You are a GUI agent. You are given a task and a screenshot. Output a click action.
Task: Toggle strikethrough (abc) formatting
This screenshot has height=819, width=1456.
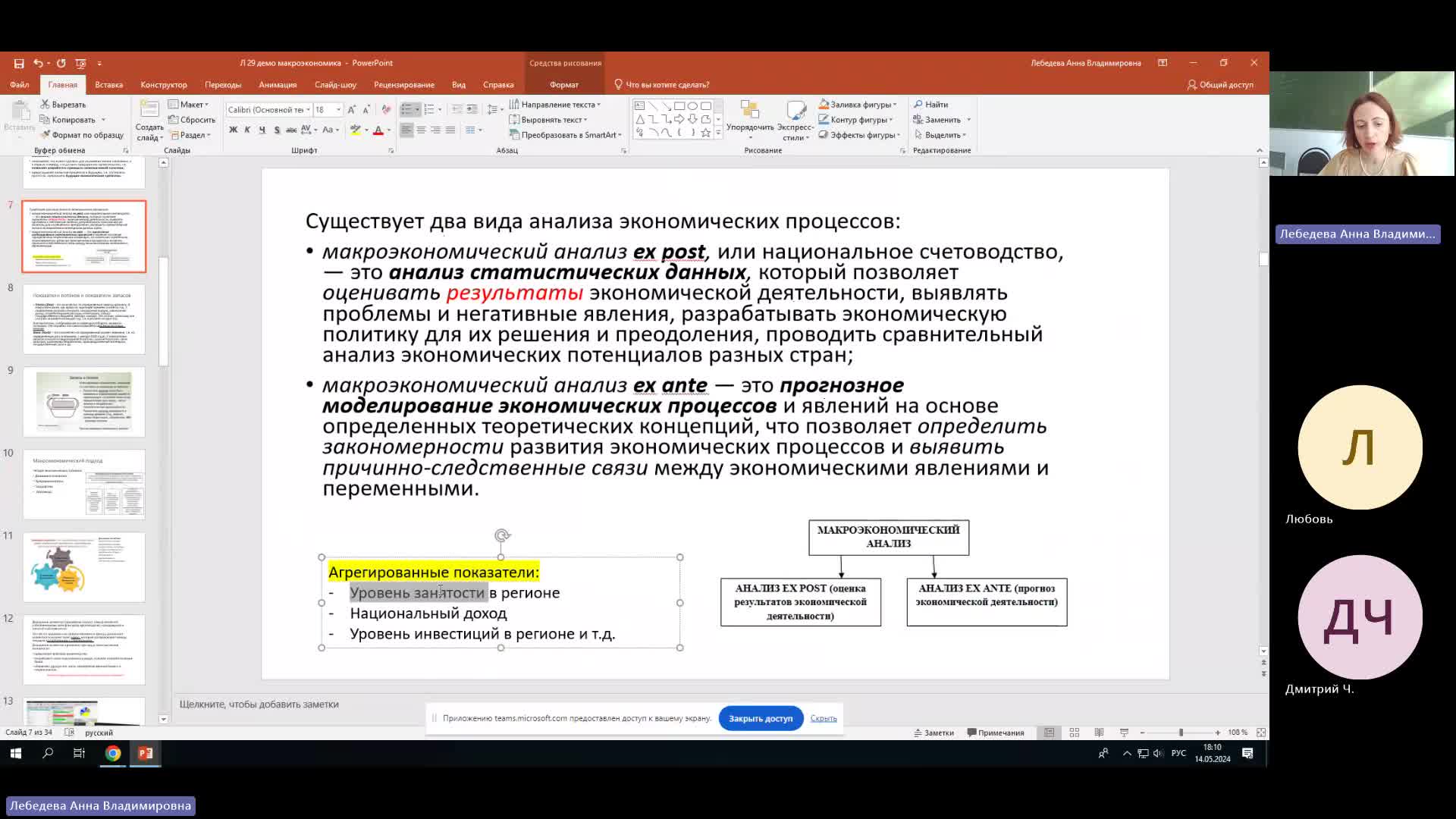click(x=291, y=130)
